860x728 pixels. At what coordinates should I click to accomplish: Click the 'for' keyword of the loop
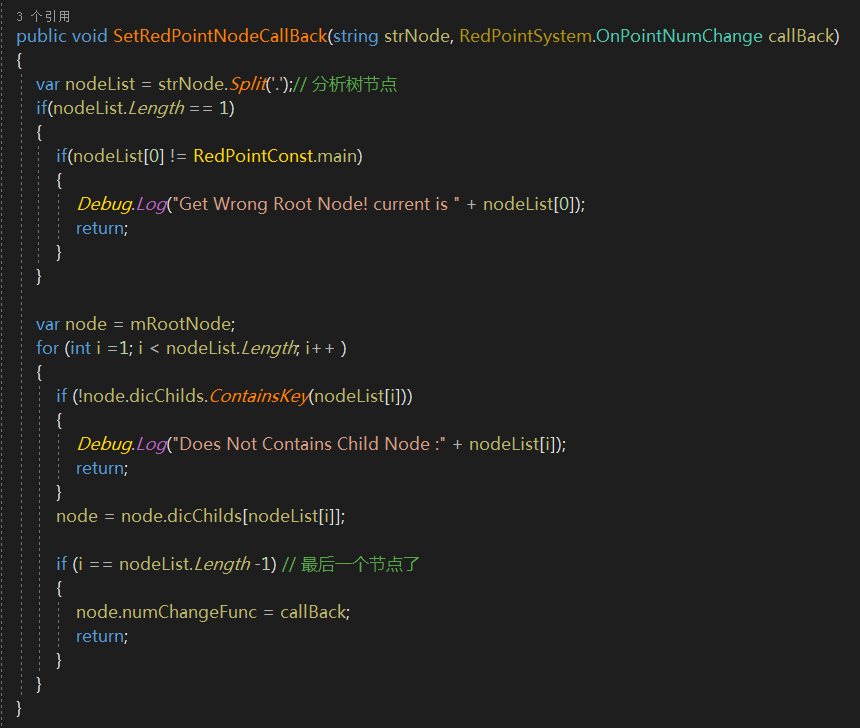click(x=47, y=348)
